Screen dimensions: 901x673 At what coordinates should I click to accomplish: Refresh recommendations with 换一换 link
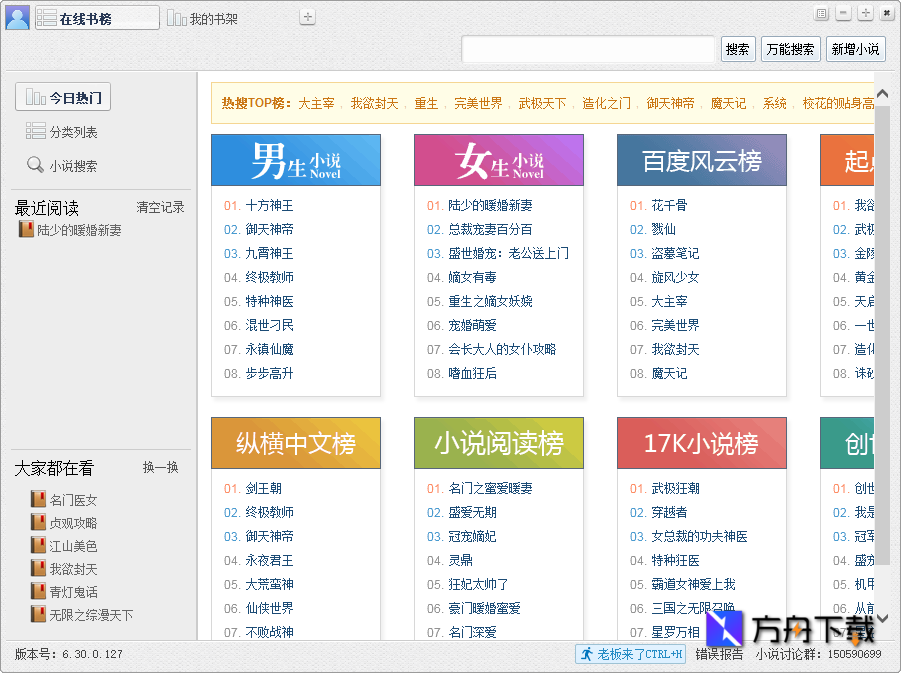click(x=160, y=466)
